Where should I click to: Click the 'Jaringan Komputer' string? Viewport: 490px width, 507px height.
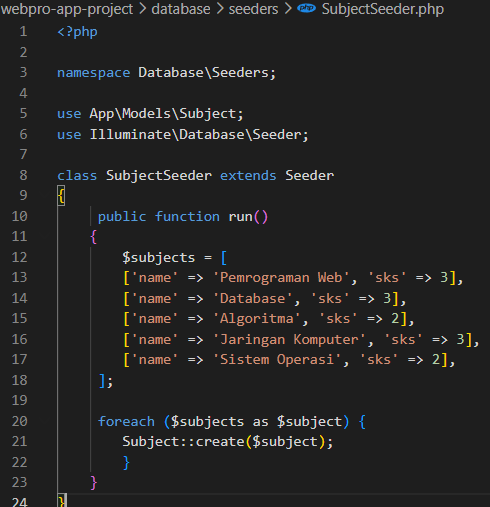(x=289, y=340)
